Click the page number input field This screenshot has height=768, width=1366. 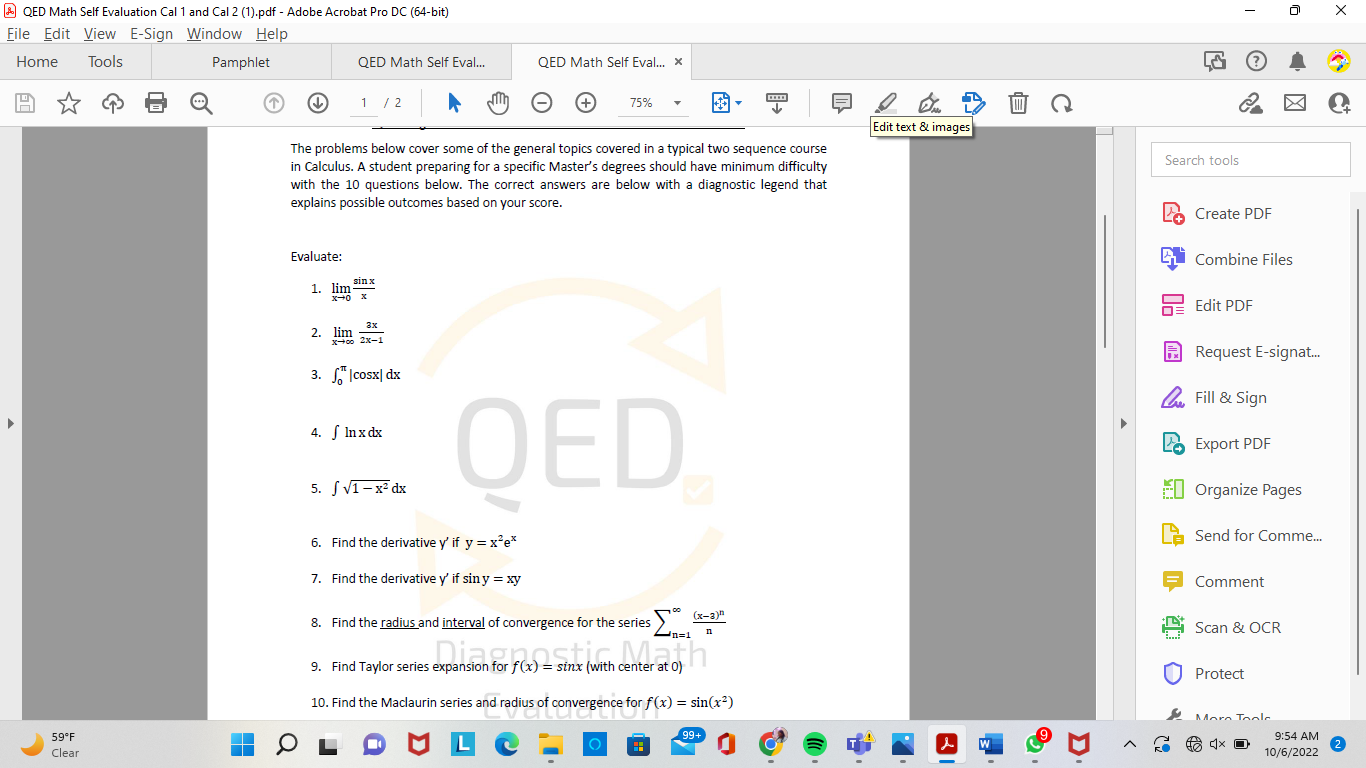[364, 103]
